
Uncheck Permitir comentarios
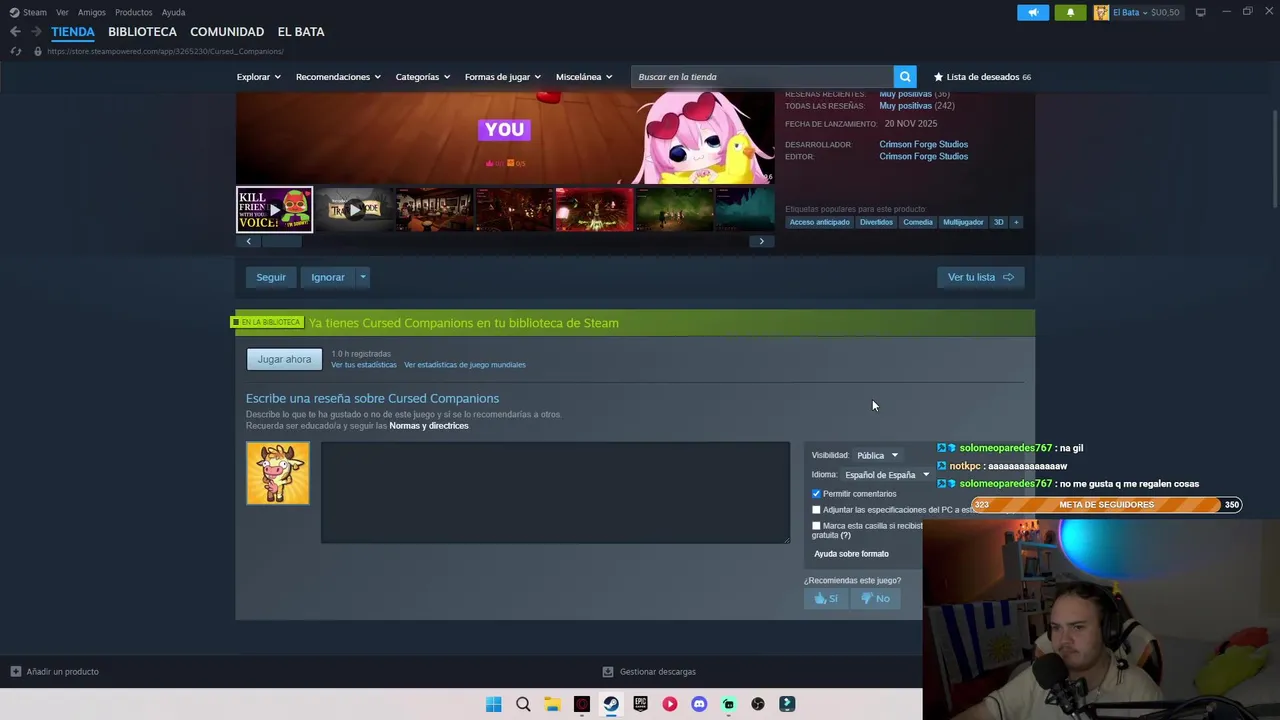(816, 494)
